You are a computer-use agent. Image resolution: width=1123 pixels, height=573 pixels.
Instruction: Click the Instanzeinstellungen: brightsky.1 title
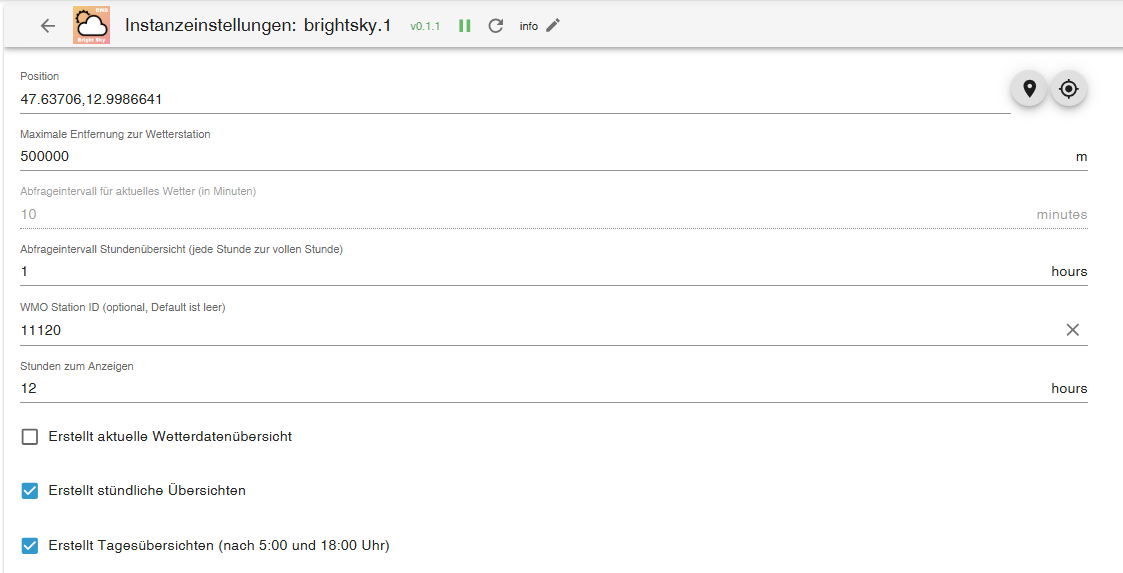(x=257, y=26)
